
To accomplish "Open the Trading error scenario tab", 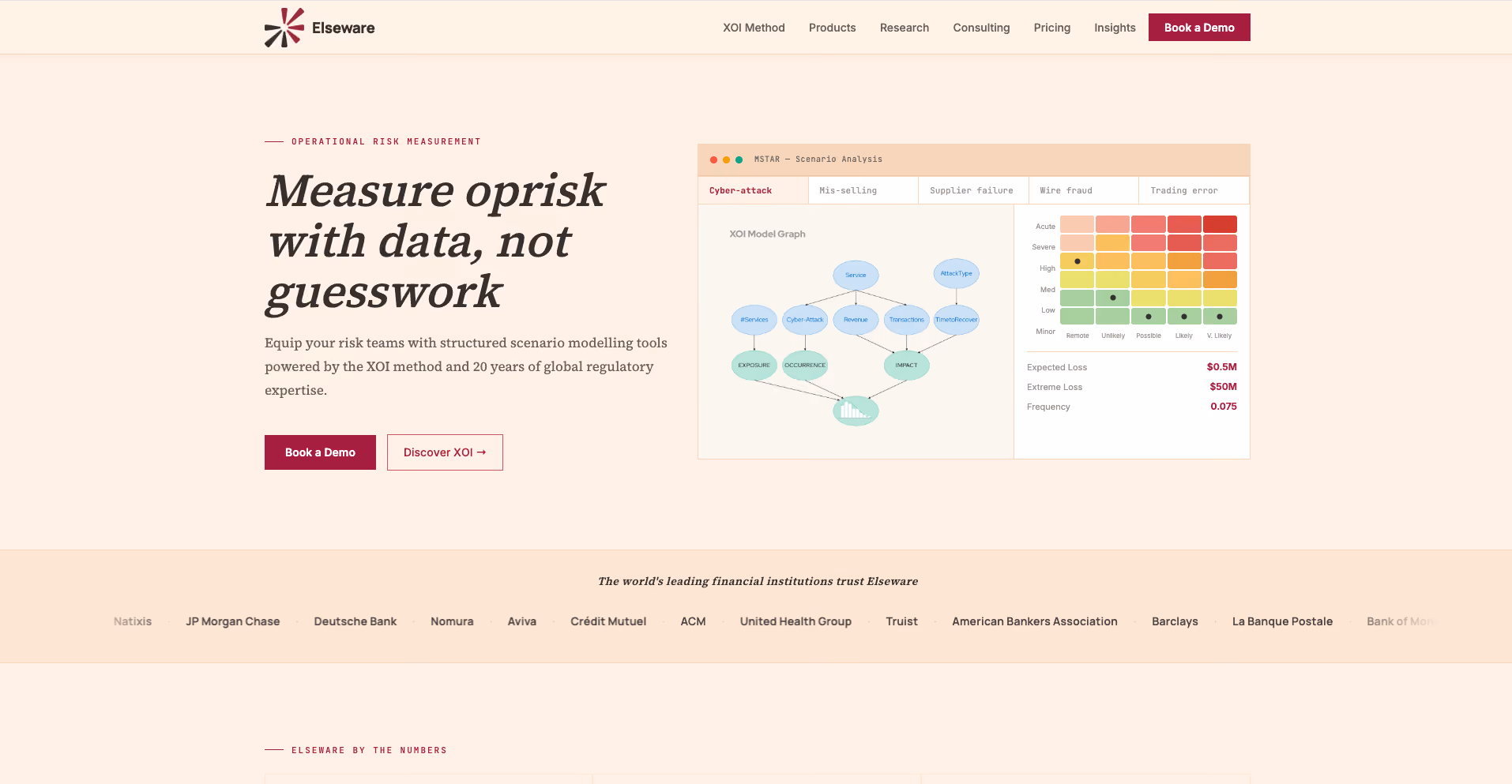I will click(x=1194, y=190).
